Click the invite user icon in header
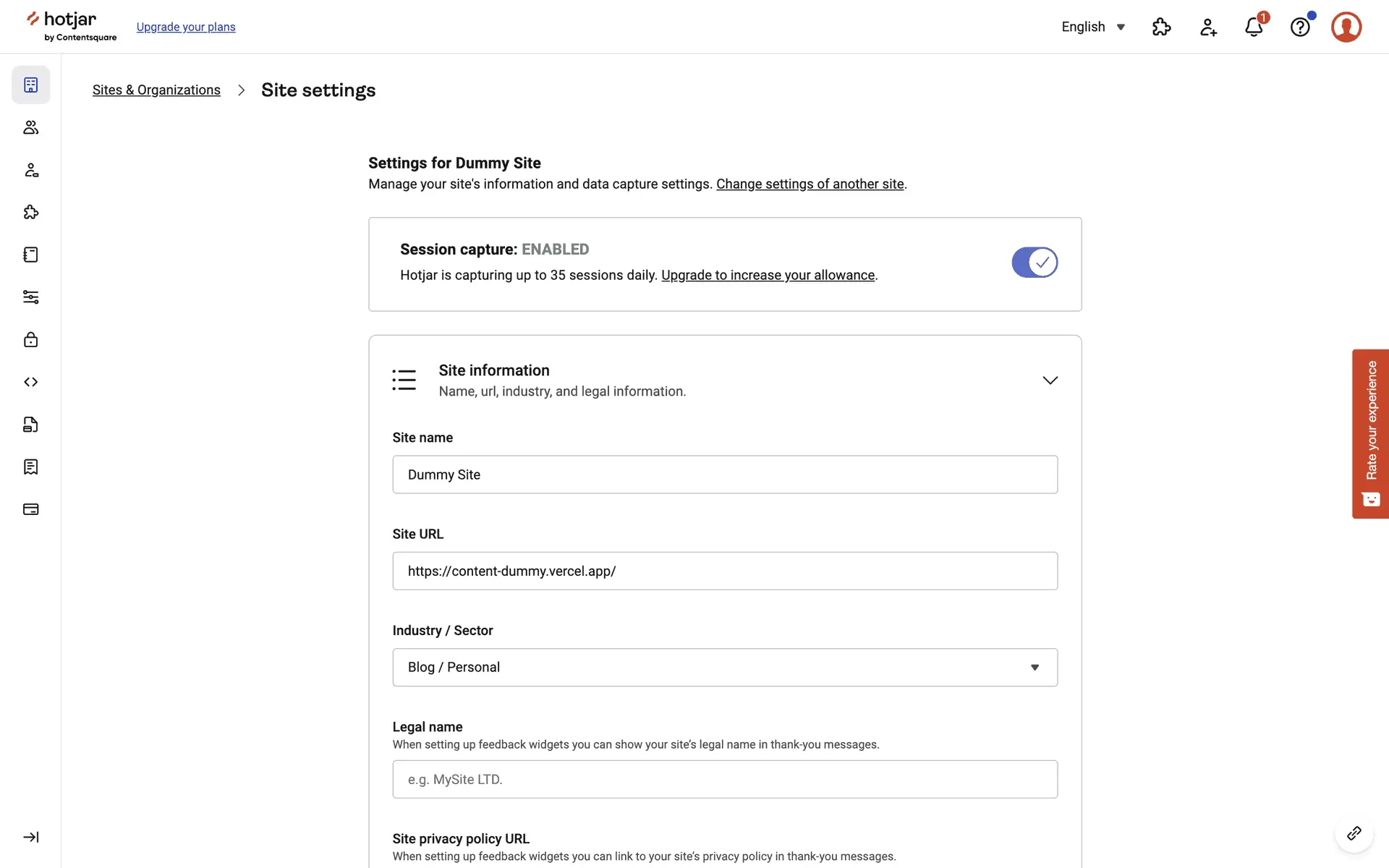1389x868 pixels. click(x=1207, y=27)
